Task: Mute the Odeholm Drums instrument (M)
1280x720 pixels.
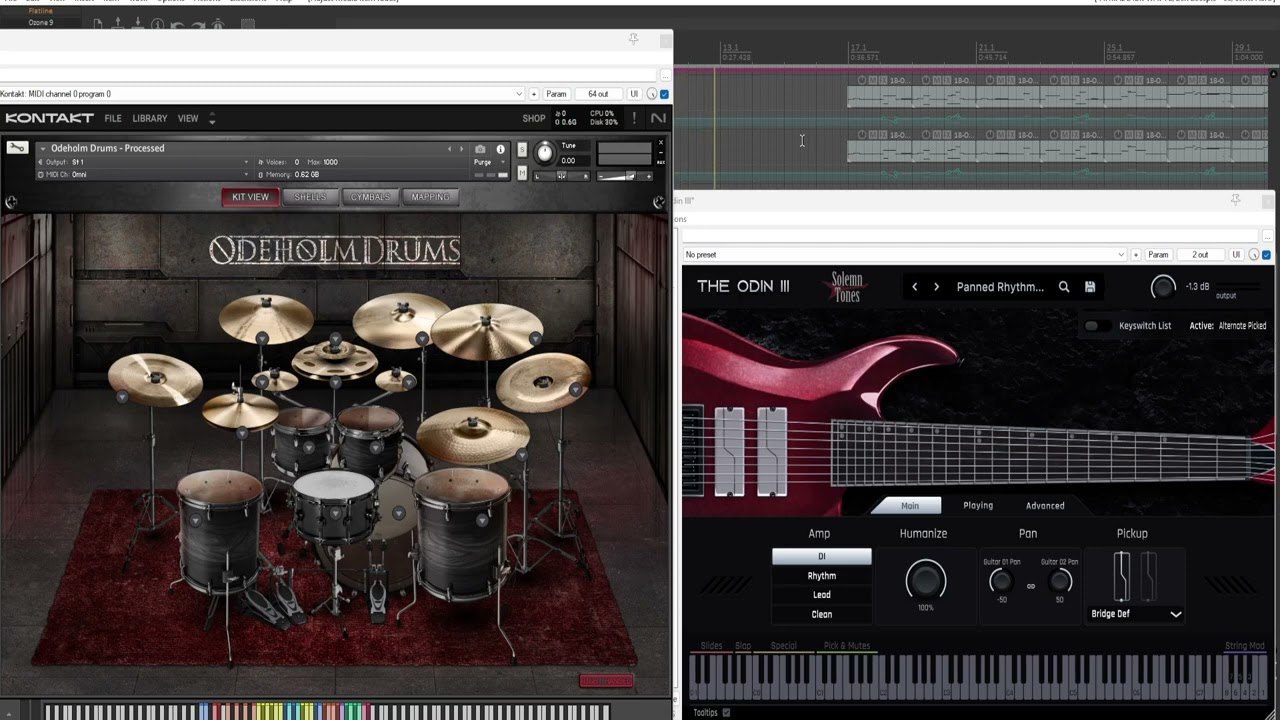Action: coord(522,173)
